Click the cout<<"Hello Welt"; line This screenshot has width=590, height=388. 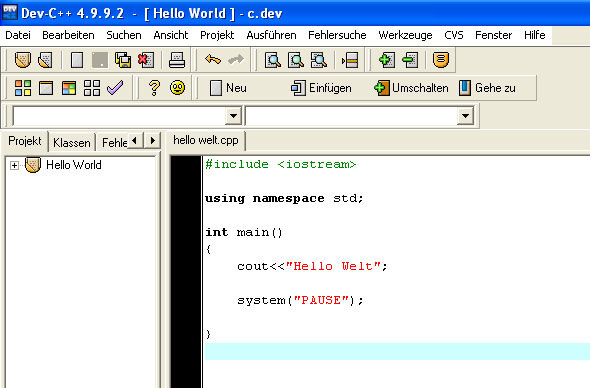(312, 266)
